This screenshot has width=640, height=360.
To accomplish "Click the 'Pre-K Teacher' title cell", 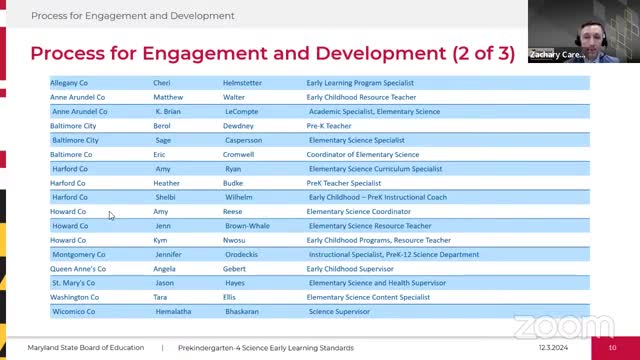I will tap(329, 126).
